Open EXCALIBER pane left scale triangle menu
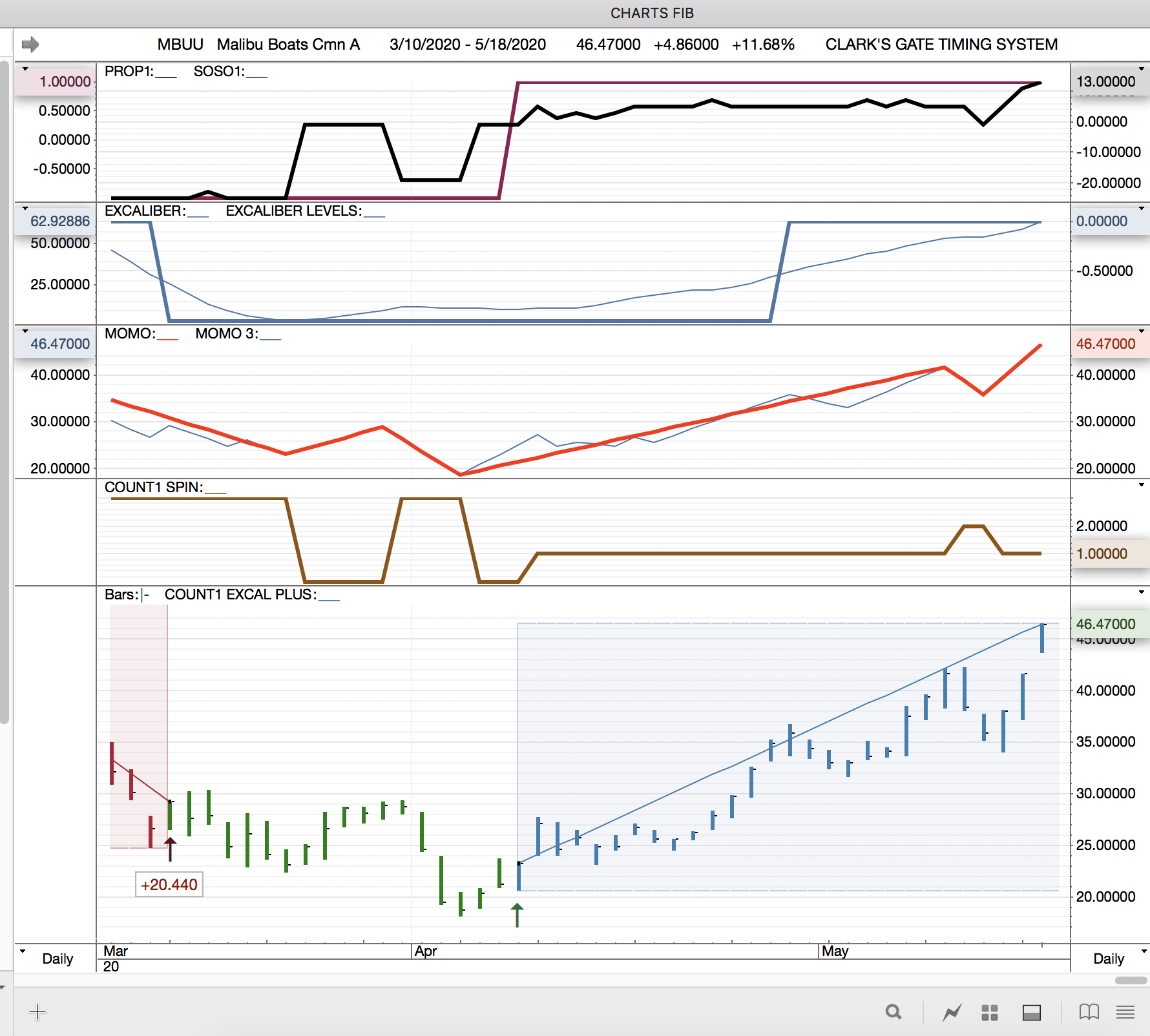The height and width of the screenshot is (1036, 1150). tap(25, 208)
